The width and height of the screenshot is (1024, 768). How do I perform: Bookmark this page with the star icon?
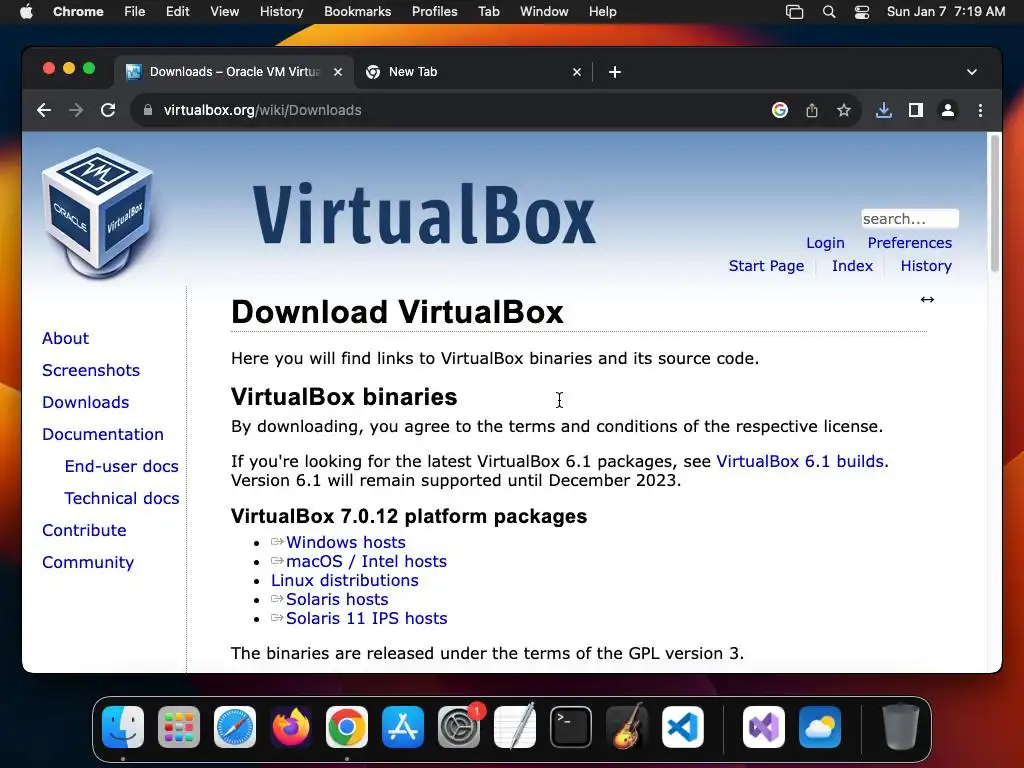(844, 110)
